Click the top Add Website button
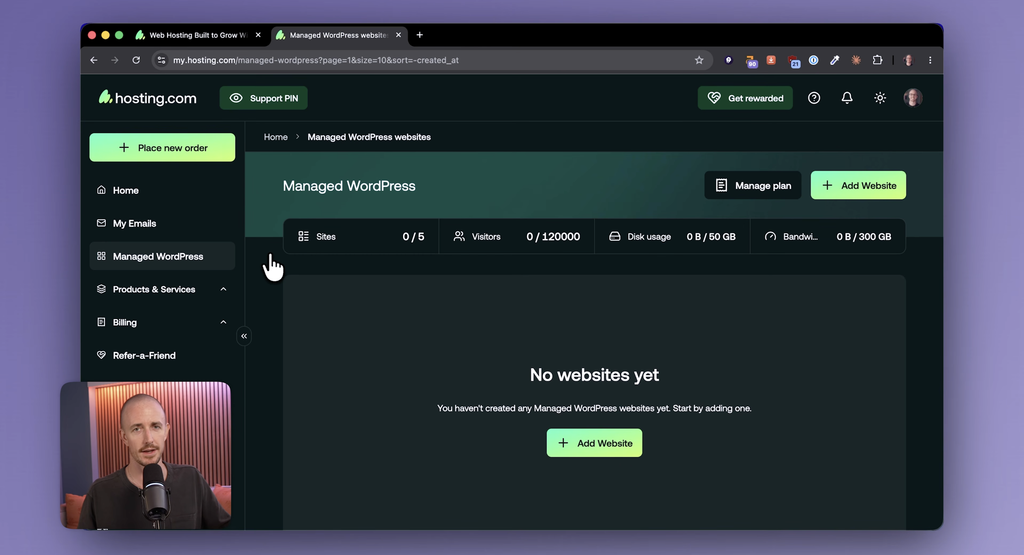This screenshot has height=555, width=1024. coord(858,185)
